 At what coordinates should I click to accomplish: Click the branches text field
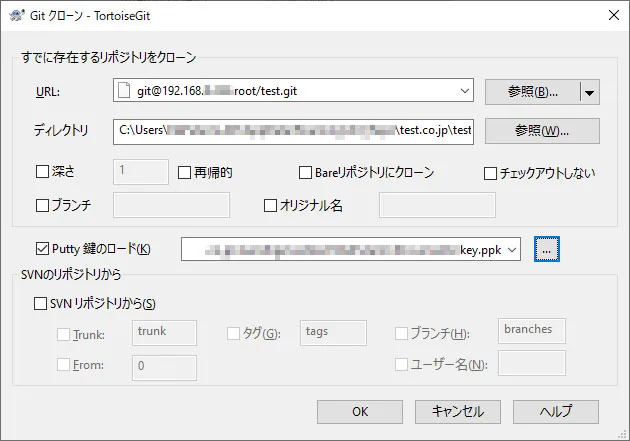(x=532, y=331)
